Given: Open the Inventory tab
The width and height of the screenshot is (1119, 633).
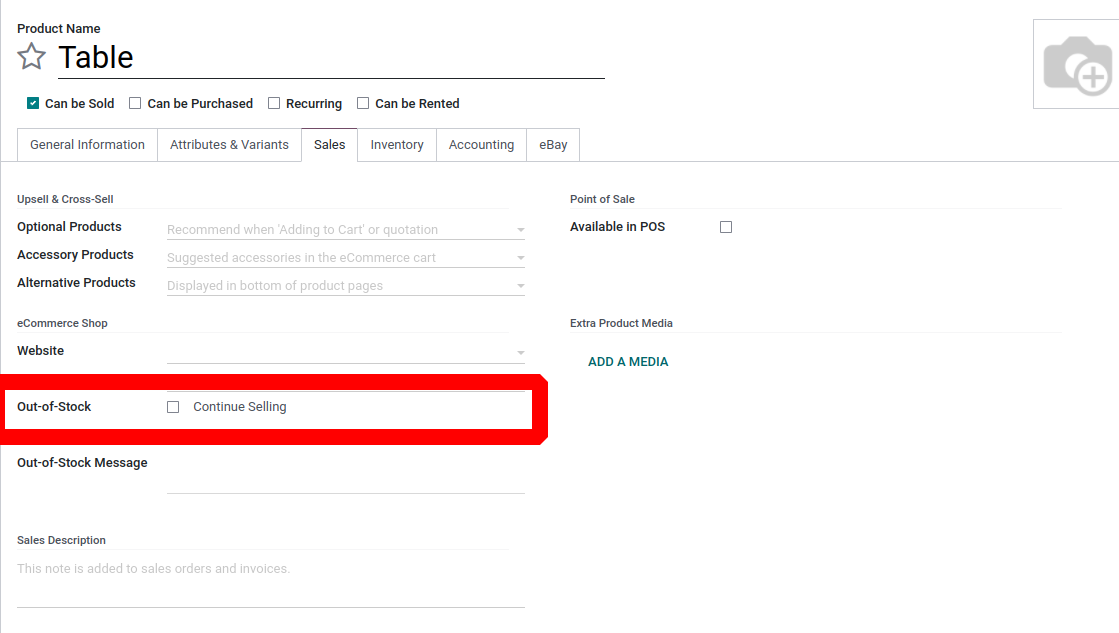Looking at the screenshot, I should [396, 144].
